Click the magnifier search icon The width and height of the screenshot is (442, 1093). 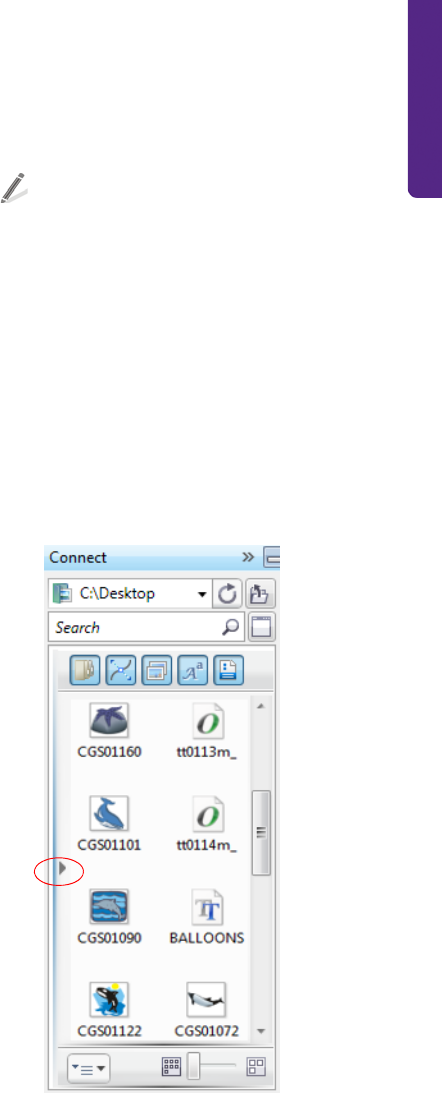[230, 627]
